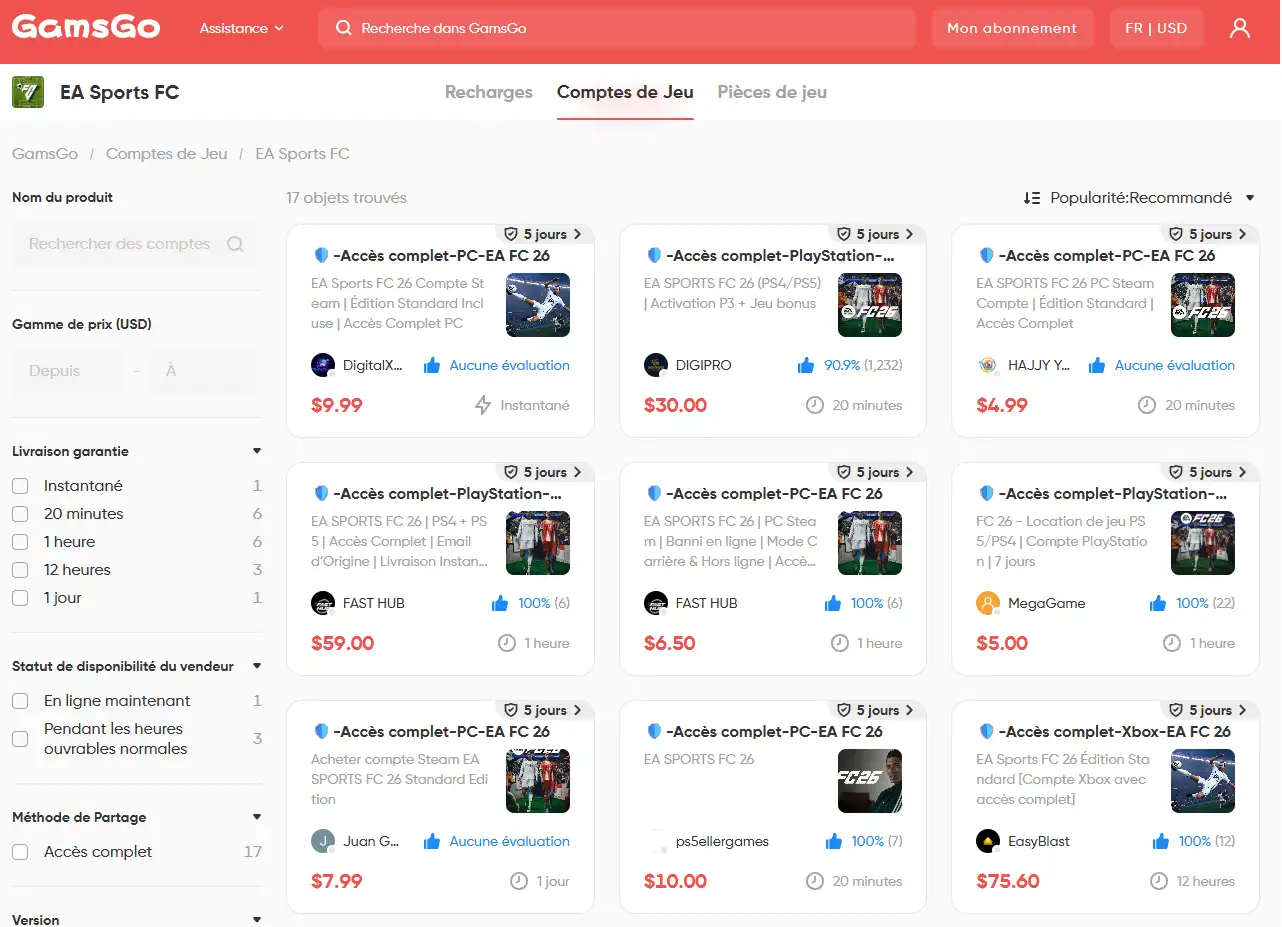Switch to the Pièces de jeu tab
This screenshot has width=1282, height=927.
coord(772,92)
